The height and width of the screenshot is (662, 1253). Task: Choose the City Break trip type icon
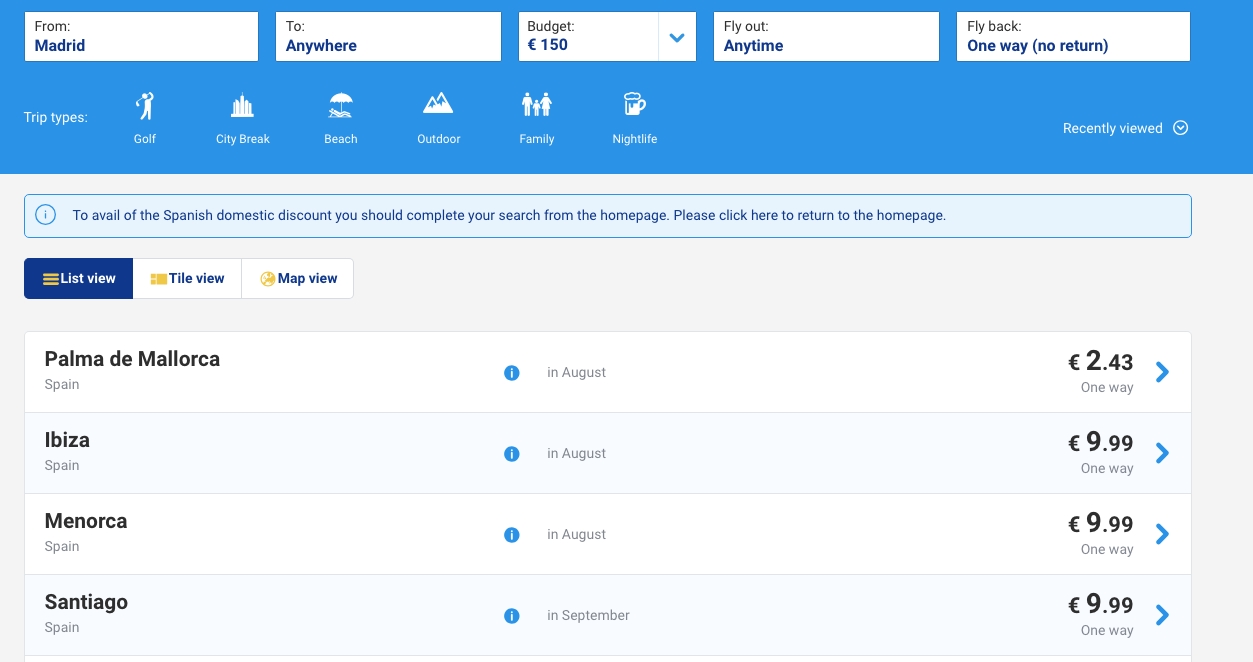tap(242, 106)
